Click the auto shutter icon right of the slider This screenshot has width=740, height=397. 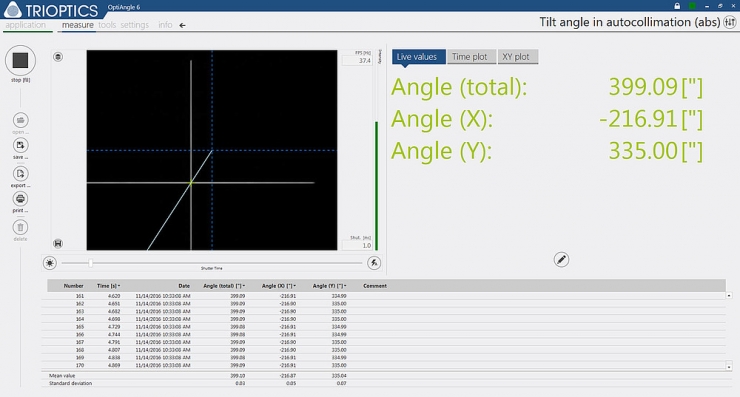pos(374,263)
